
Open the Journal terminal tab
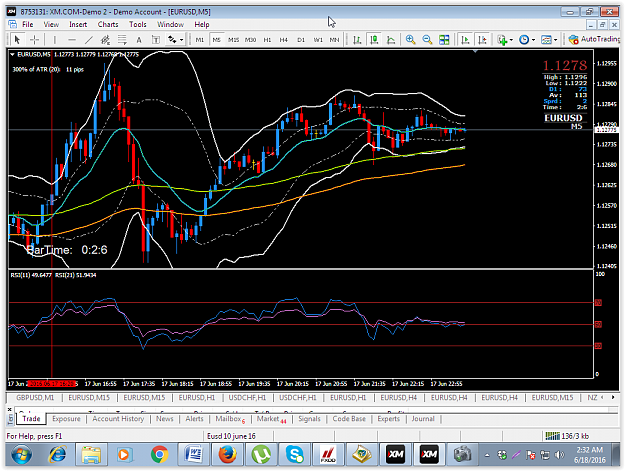423,419
